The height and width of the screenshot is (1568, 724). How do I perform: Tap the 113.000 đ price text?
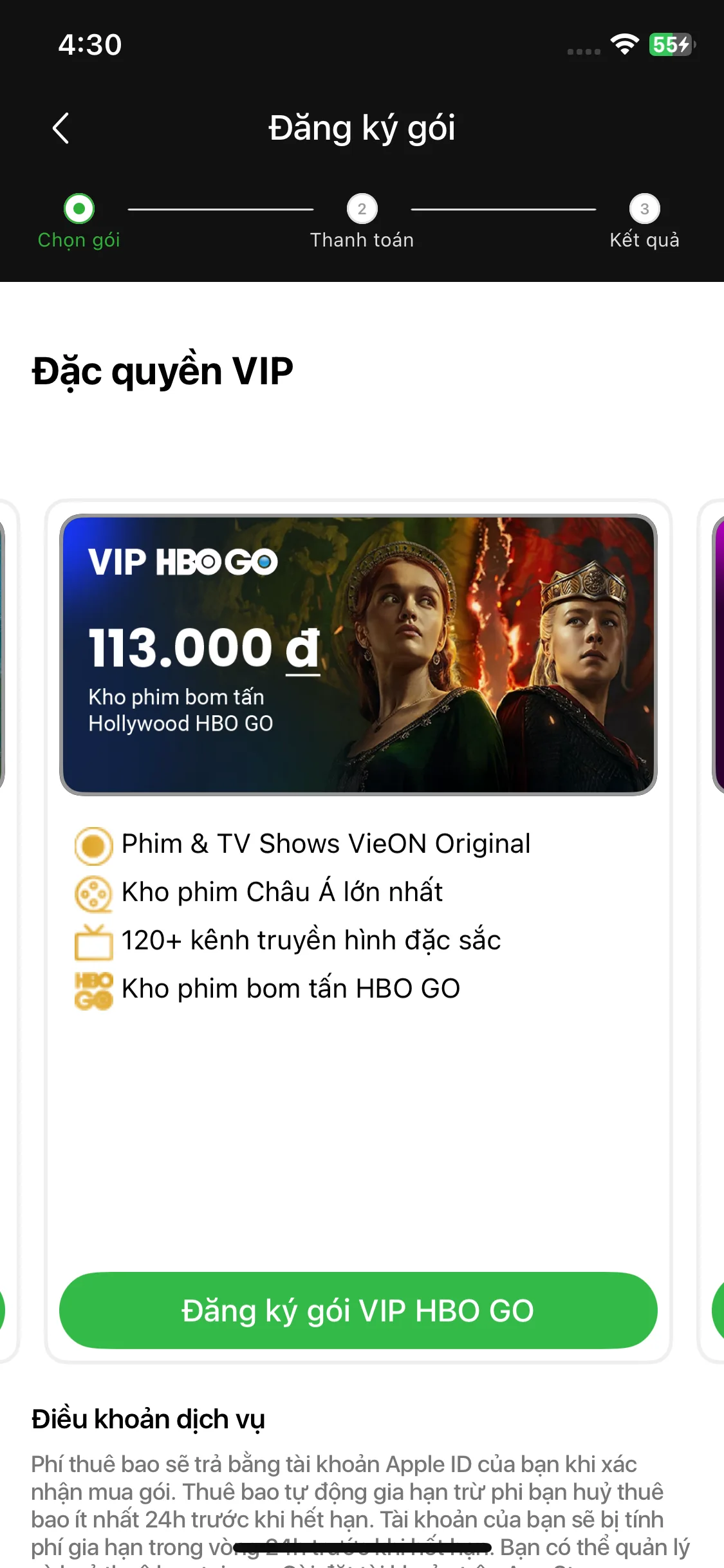[x=204, y=648]
